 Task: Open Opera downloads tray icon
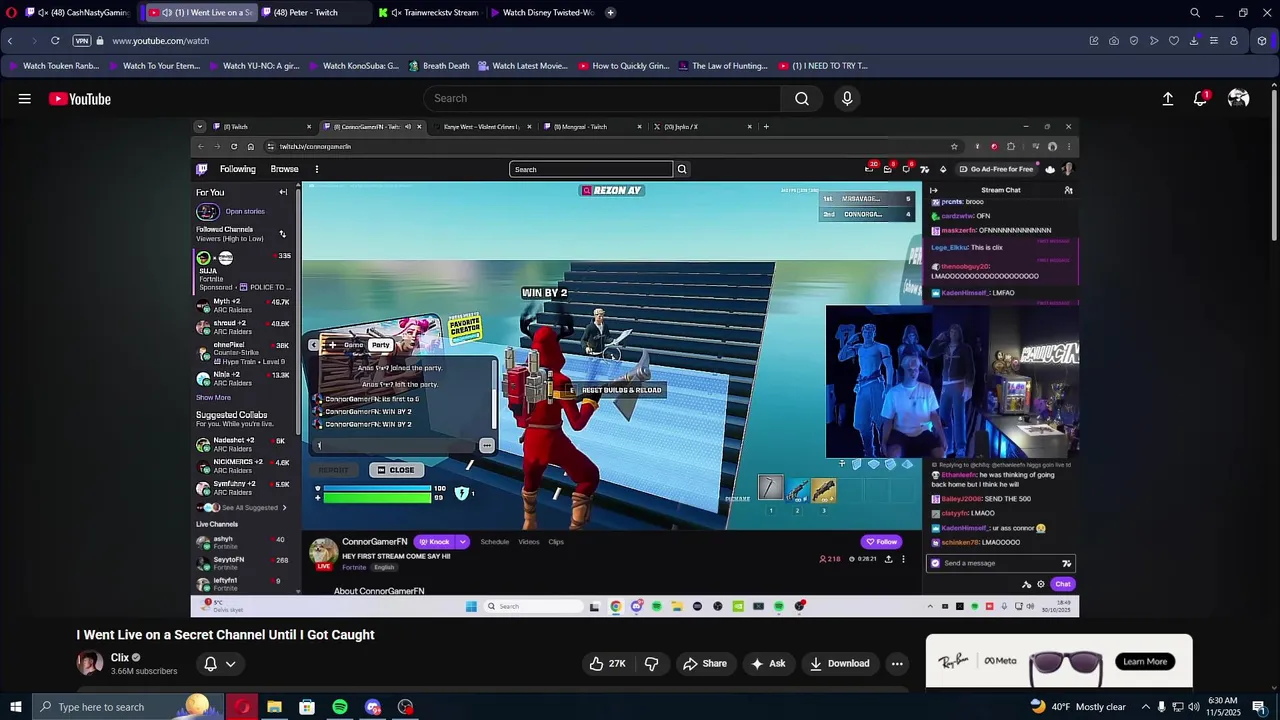click(1194, 41)
